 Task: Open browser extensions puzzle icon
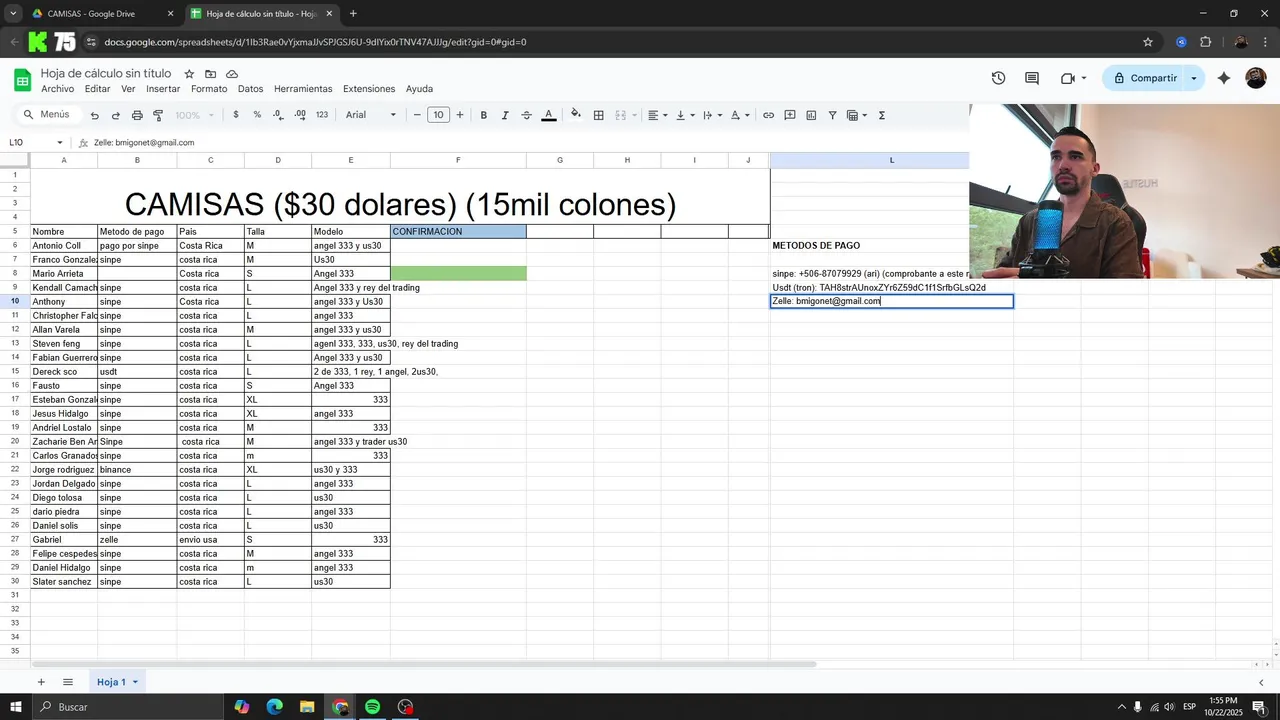pyautogui.click(x=1205, y=42)
